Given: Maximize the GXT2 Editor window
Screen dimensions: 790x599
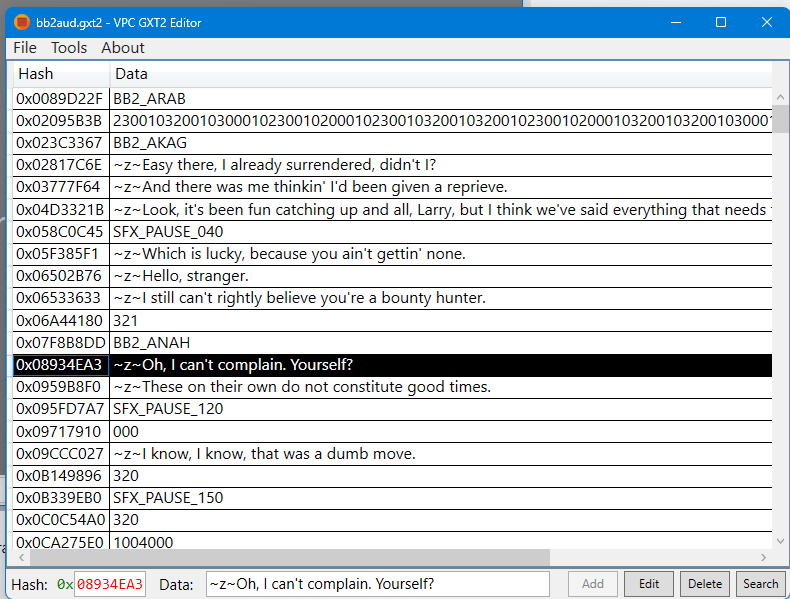Looking at the screenshot, I should point(721,22).
